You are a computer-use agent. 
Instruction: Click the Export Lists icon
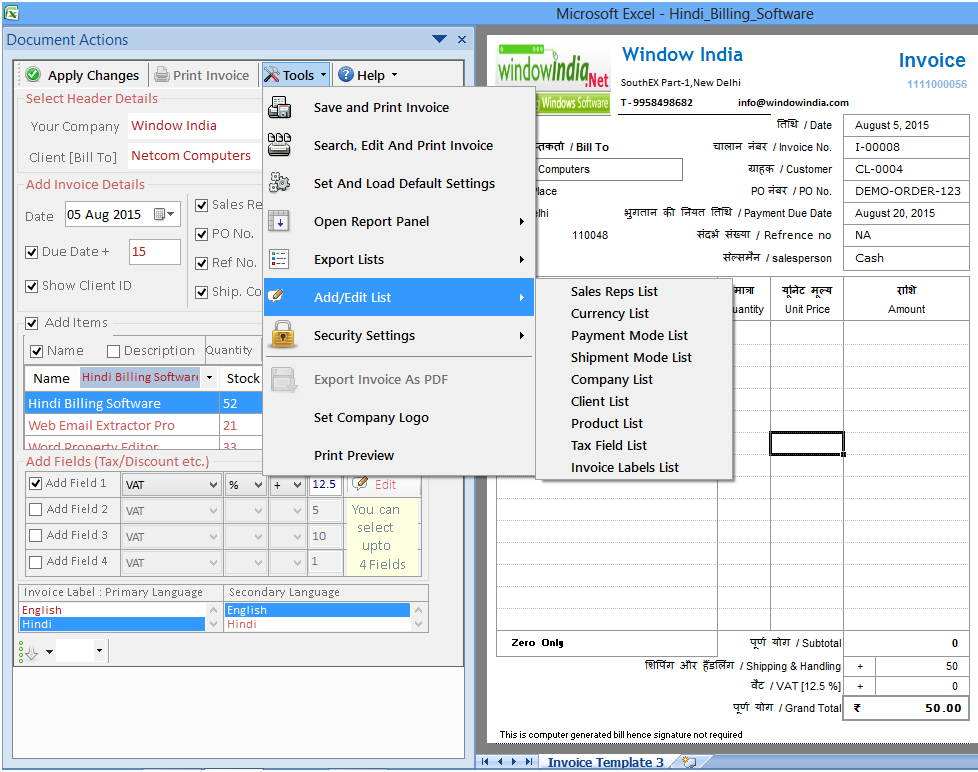(279, 259)
